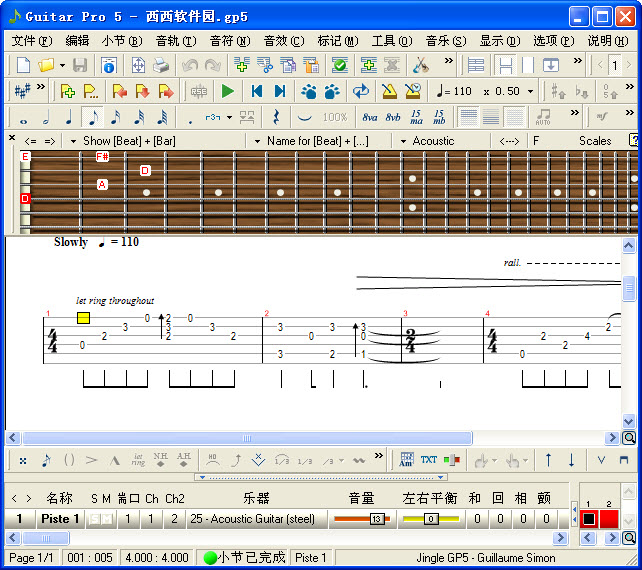Toggle the metronome icon
This screenshot has width=642, height=570.
coord(389,91)
